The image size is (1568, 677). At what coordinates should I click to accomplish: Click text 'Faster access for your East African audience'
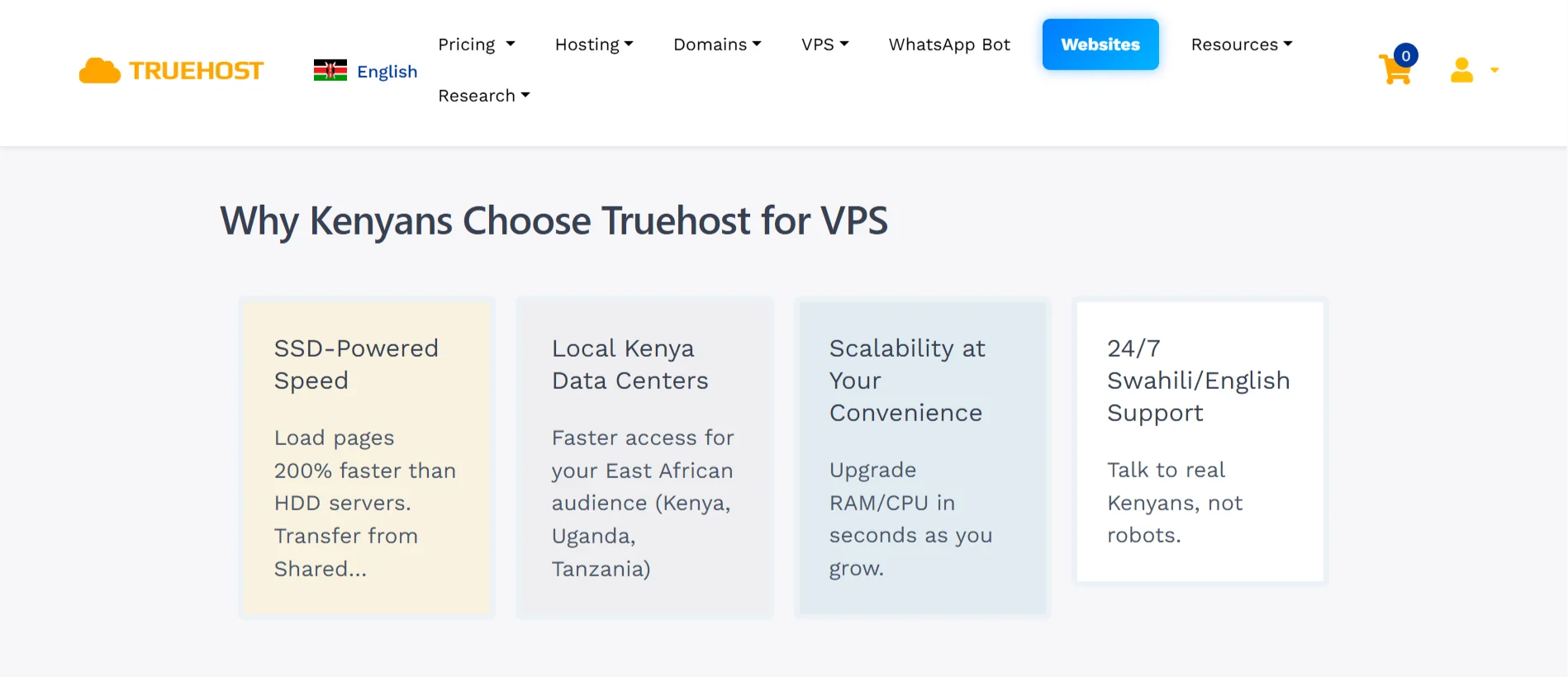tap(643, 471)
